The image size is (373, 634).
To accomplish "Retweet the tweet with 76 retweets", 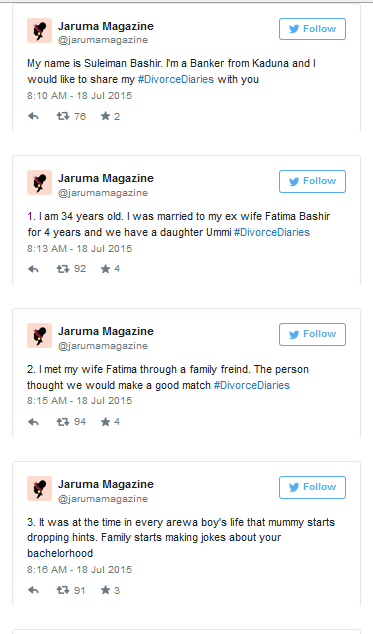I will click(63, 116).
